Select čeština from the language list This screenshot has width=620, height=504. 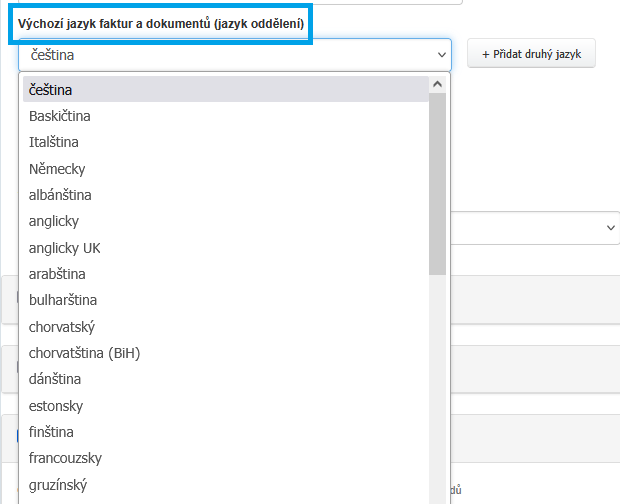(50, 90)
